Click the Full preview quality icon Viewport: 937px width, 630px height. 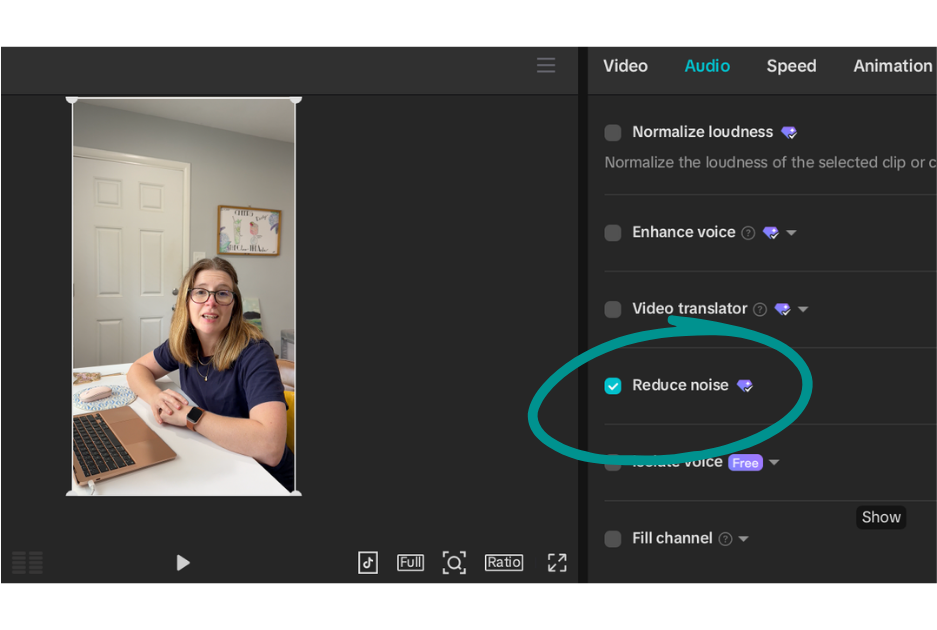(411, 562)
